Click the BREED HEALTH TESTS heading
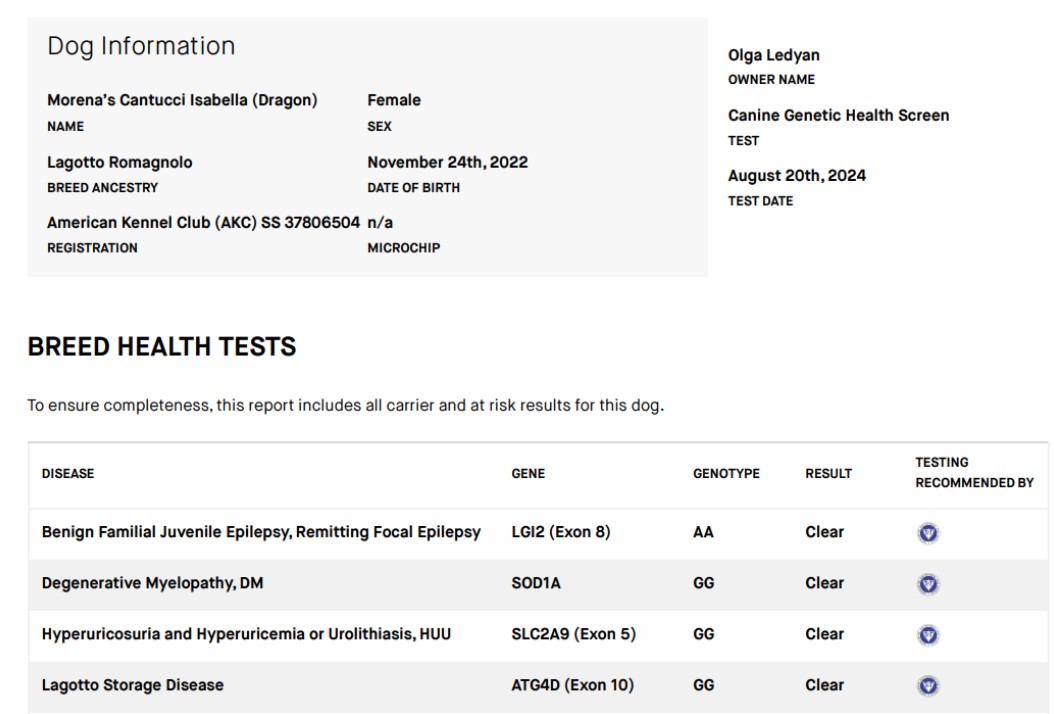 click(162, 347)
